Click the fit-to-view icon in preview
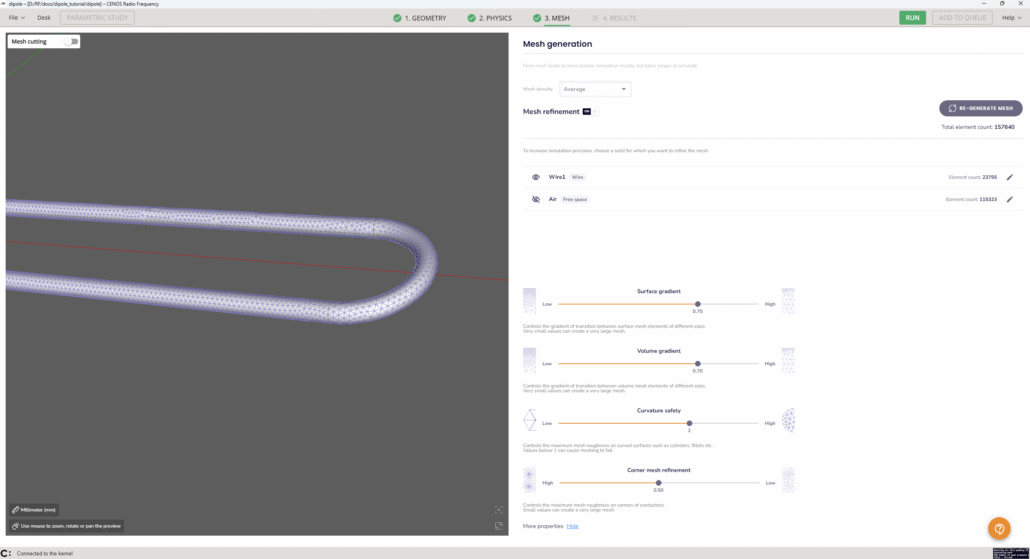 pos(499,510)
